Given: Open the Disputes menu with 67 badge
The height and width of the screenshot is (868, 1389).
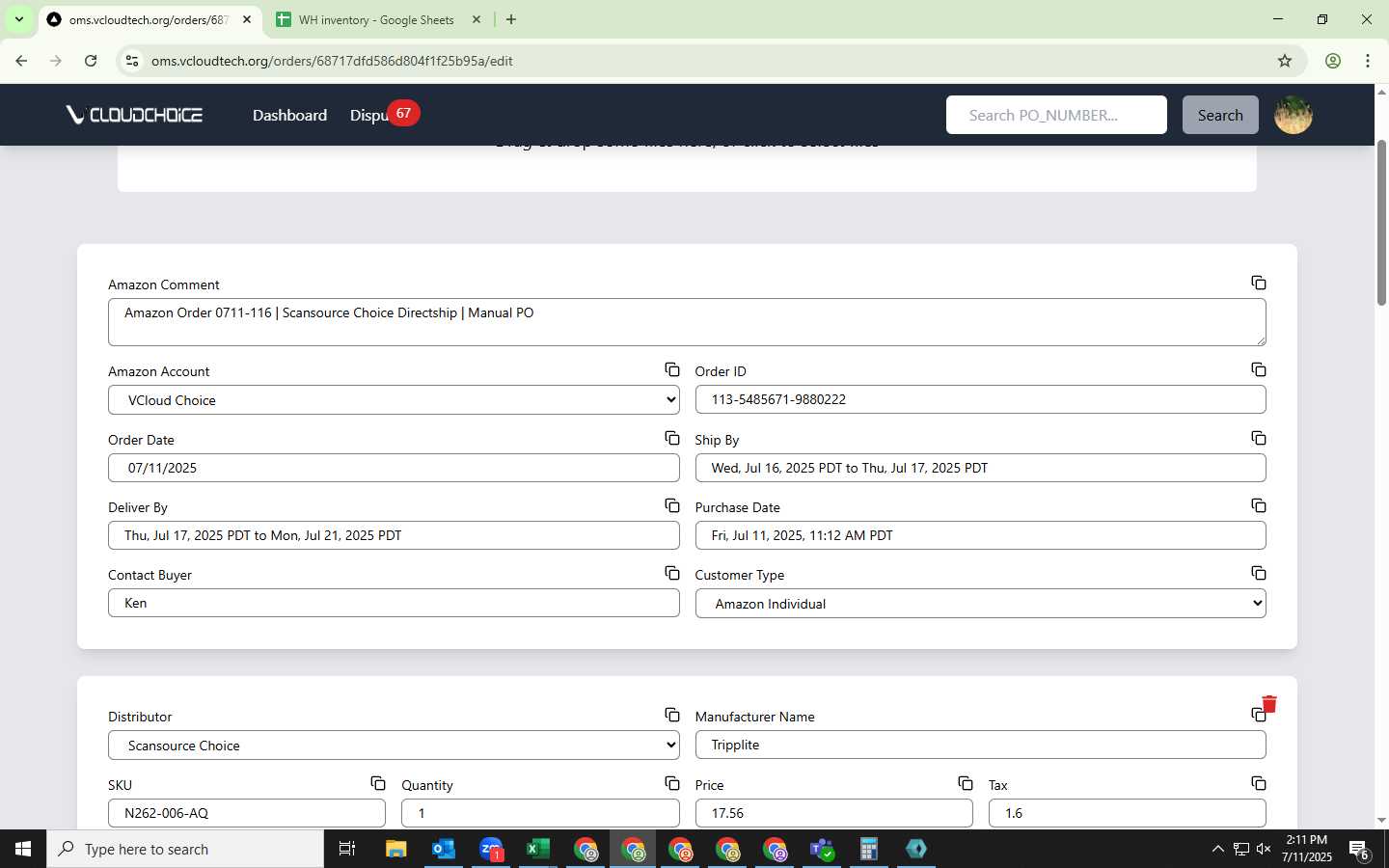Looking at the screenshot, I should click(x=383, y=114).
